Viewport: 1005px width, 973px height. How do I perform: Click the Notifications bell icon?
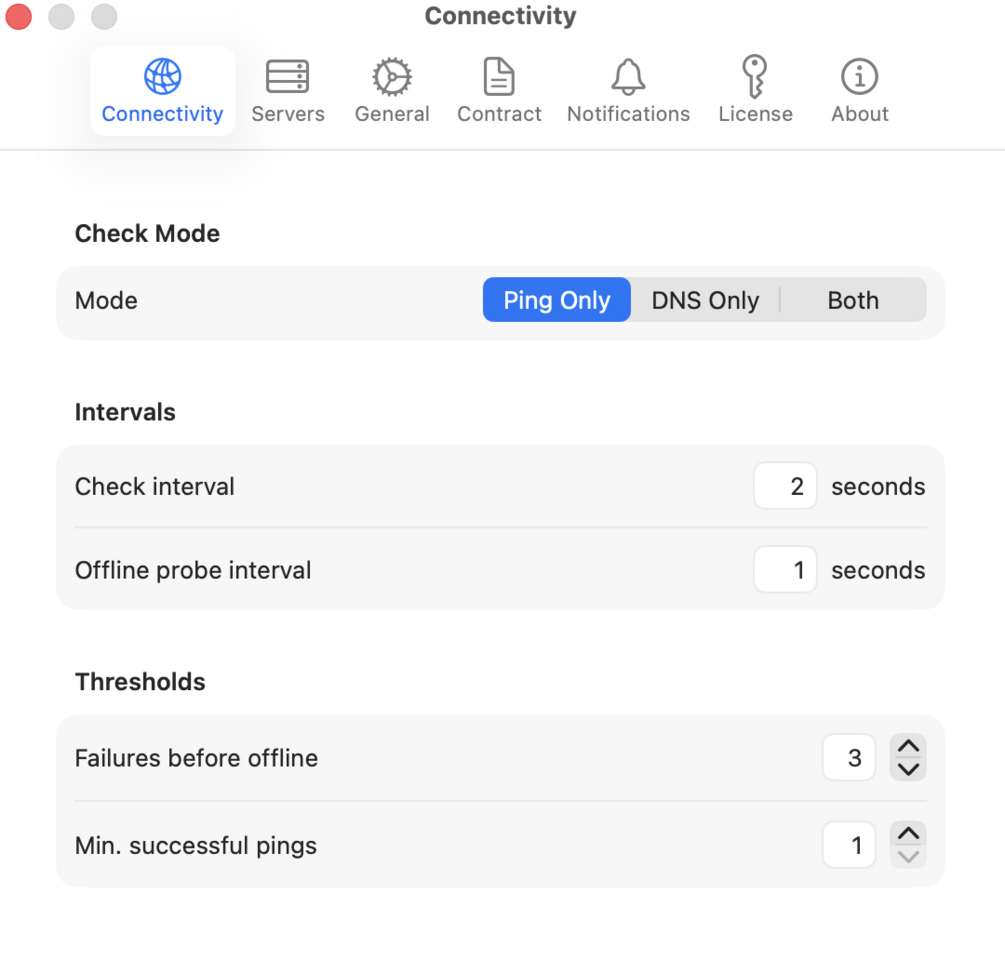[628, 76]
